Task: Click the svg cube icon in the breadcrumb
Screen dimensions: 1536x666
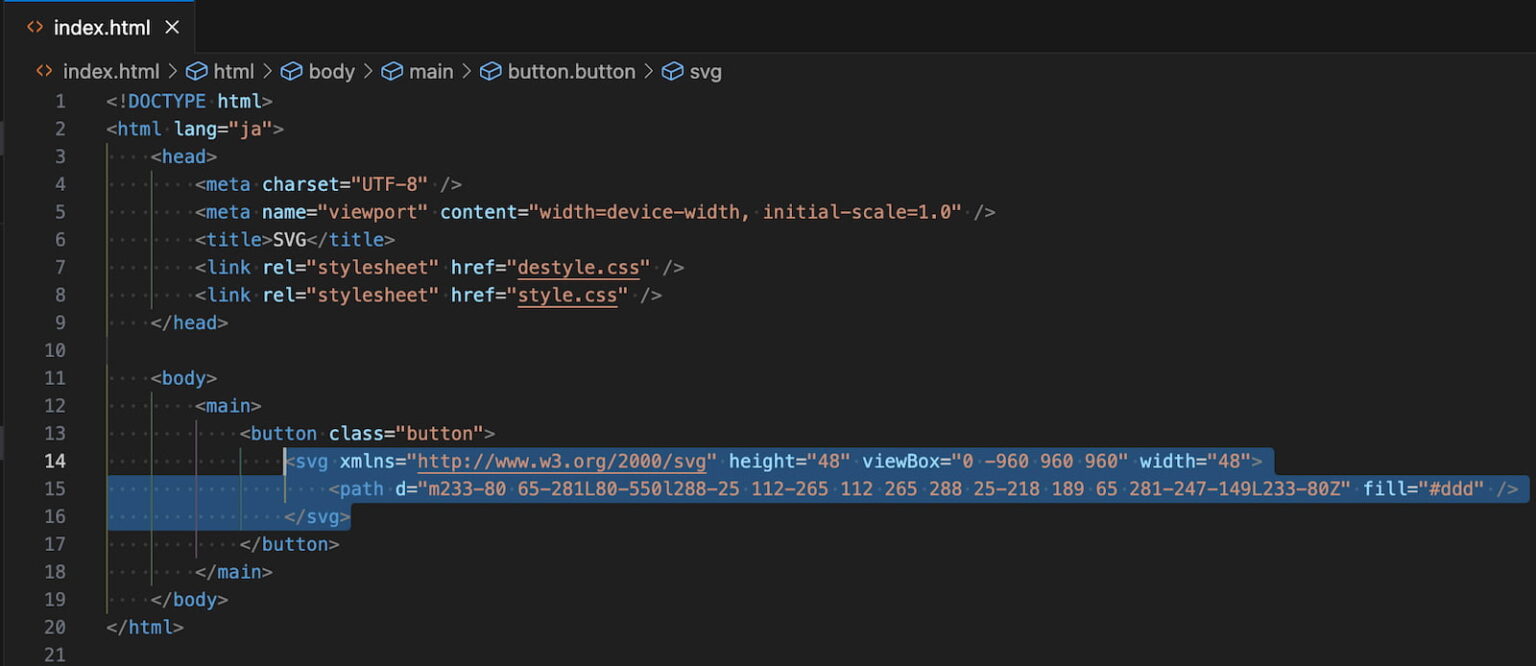Action: point(672,71)
